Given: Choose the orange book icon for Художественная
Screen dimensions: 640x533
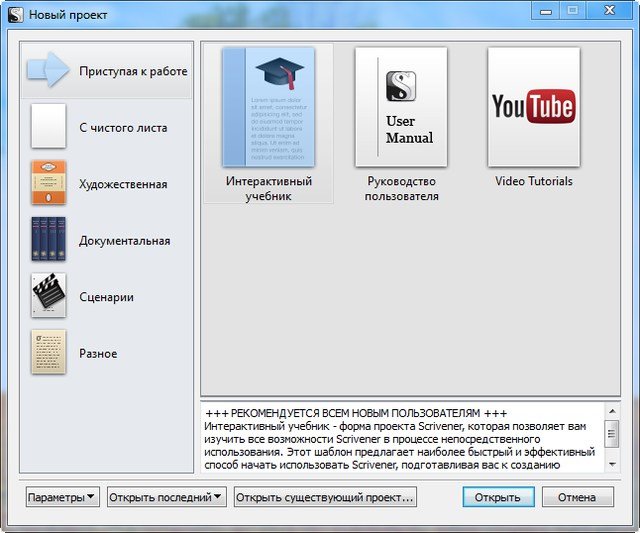Looking at the screenshot, I should point(48,183).
